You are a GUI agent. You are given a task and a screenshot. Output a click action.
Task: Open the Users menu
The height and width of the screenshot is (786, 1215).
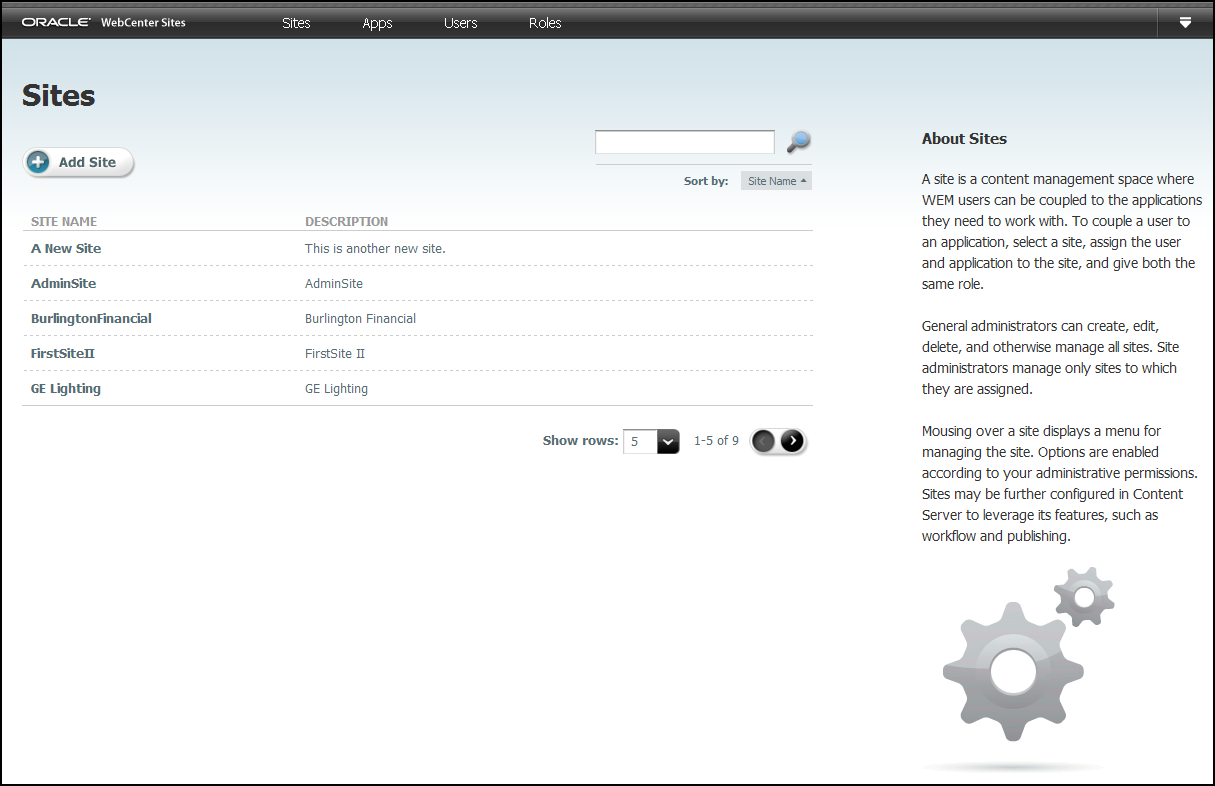[x=461, y=23]
